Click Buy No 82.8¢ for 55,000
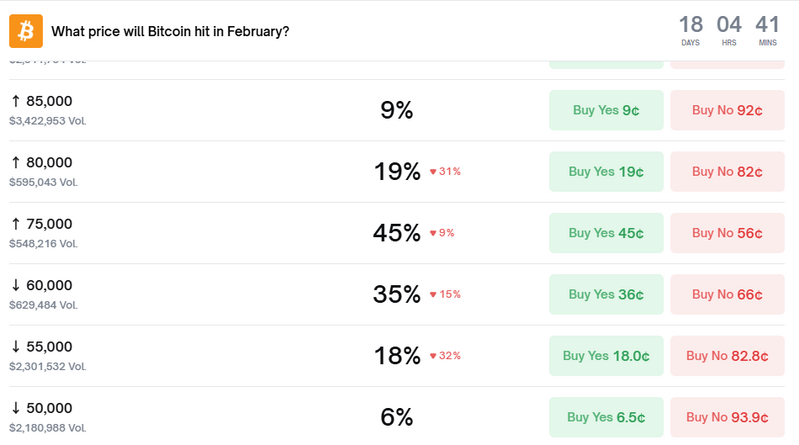This screenshot has width=799, height=445. [727, 355]
